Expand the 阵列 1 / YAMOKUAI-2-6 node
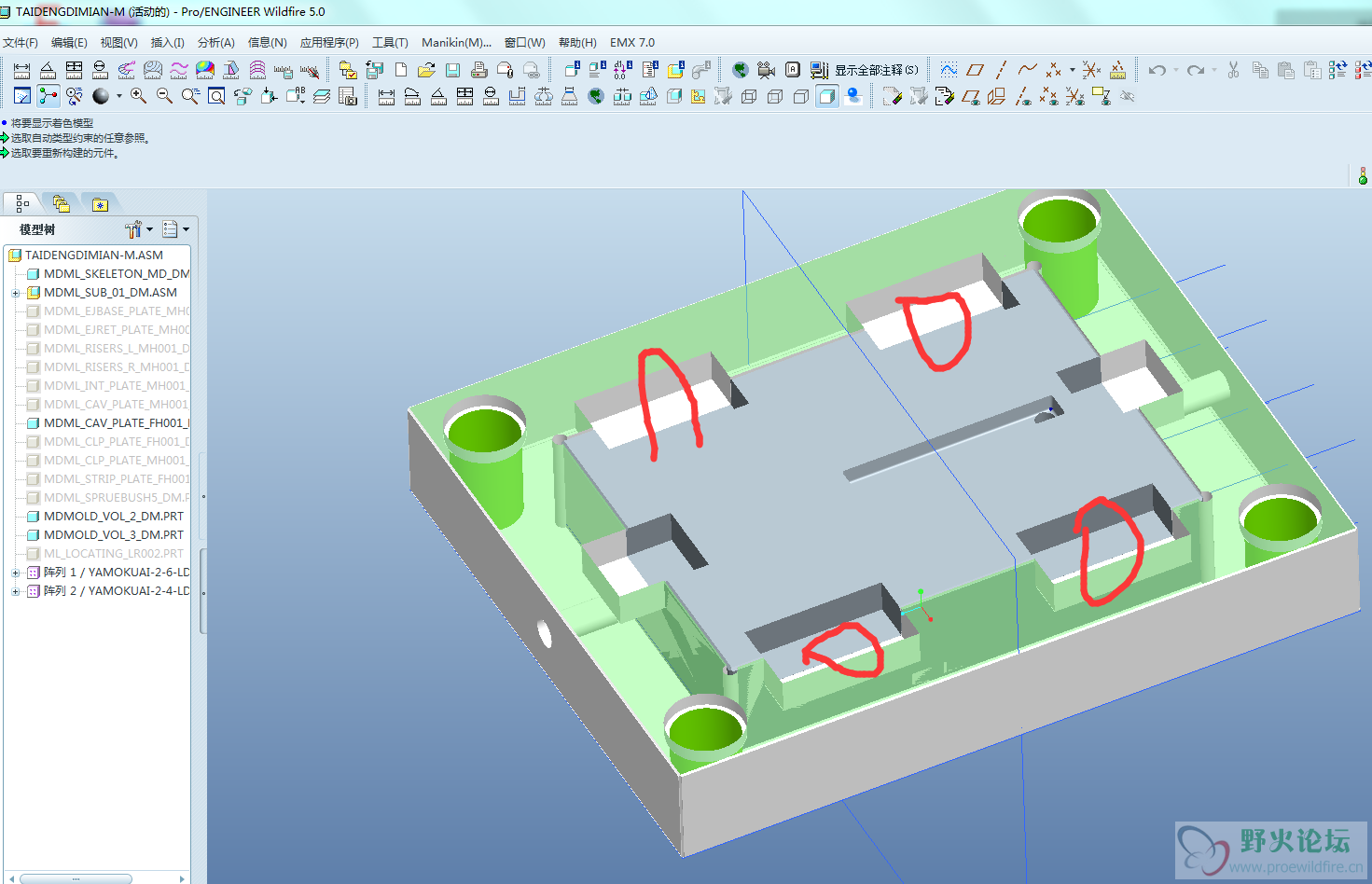The image size is (1372, 884). (x=15, y=573)
